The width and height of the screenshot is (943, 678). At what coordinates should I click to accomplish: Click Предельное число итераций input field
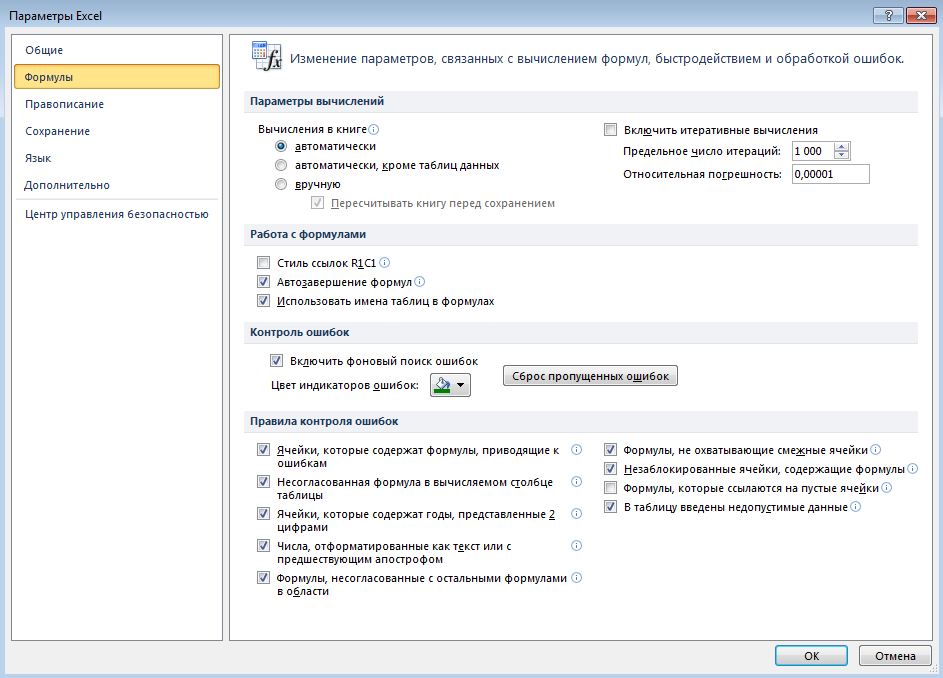pyautogui.click(x=812, y=151)
